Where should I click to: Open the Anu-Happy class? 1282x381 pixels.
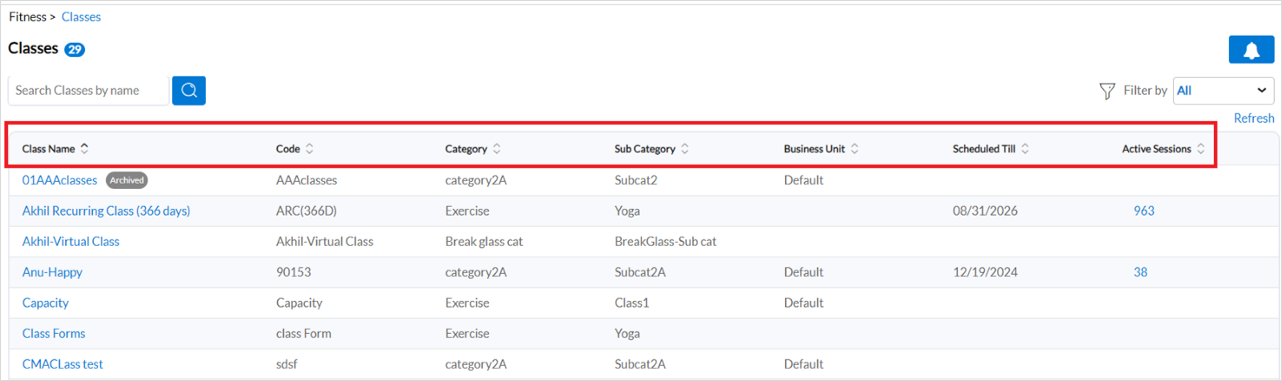pos(52,272)
